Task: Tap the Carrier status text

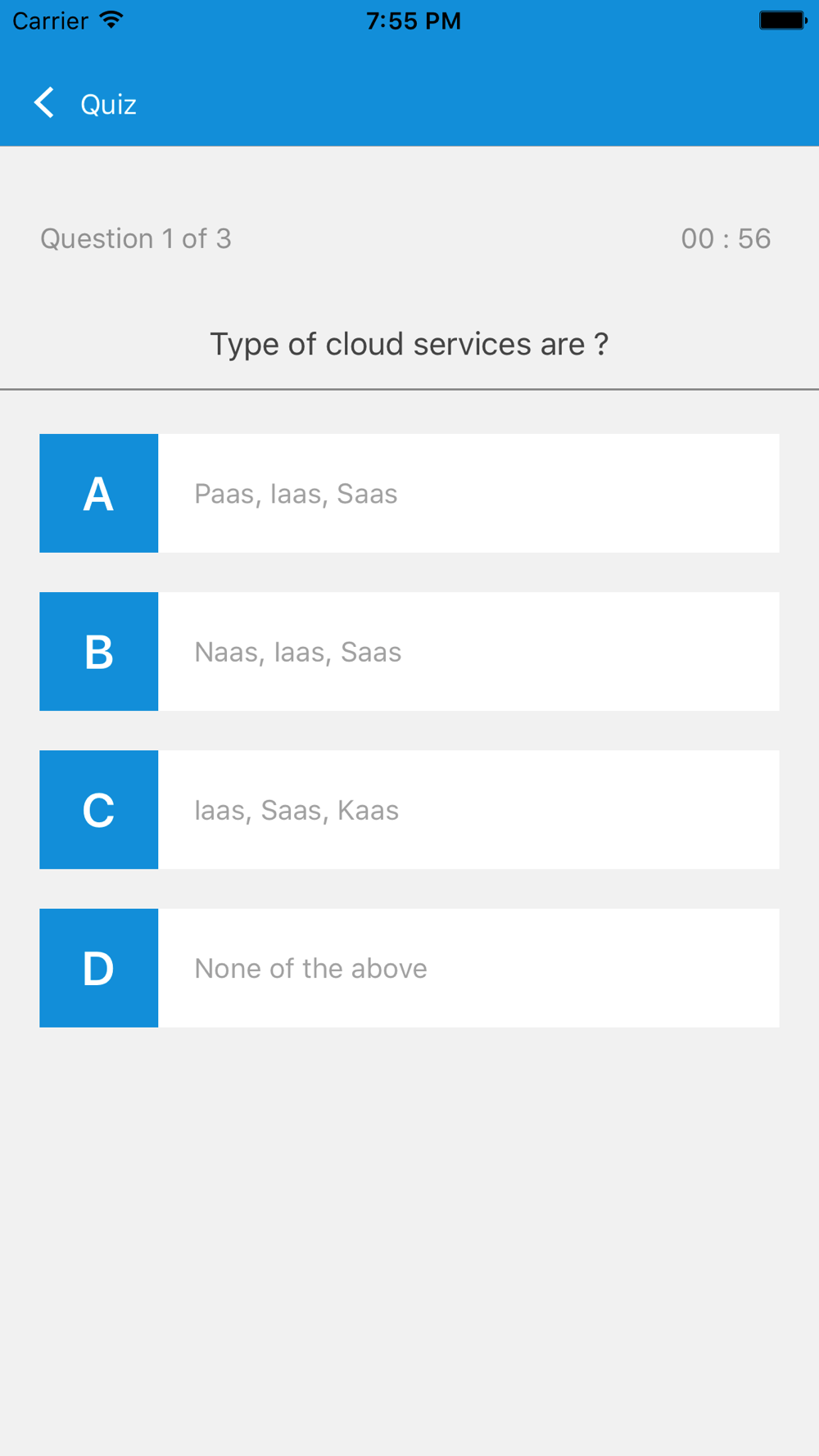Action: click(x=50, y=20)
